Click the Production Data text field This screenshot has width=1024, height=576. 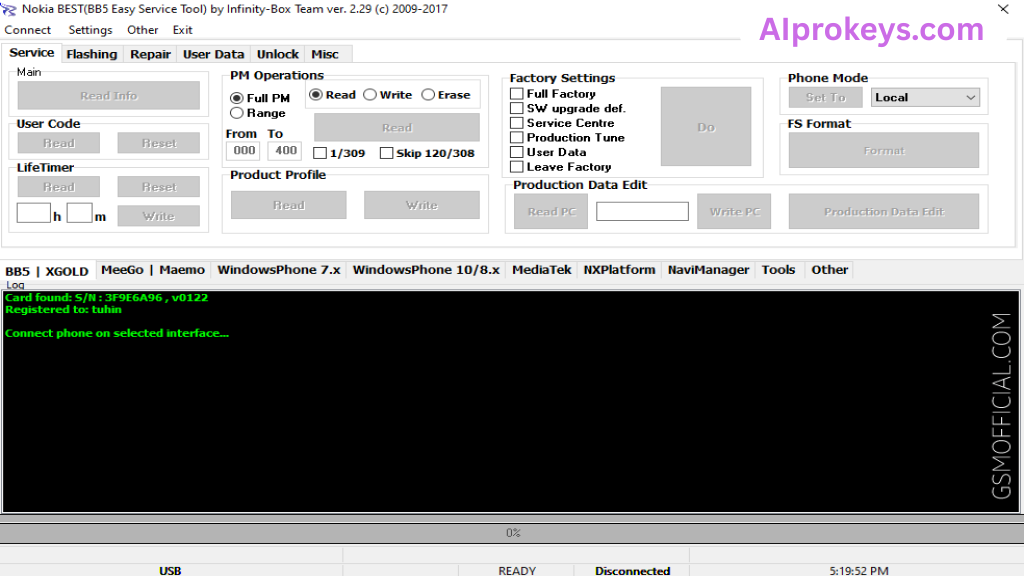tap(642, 211)
